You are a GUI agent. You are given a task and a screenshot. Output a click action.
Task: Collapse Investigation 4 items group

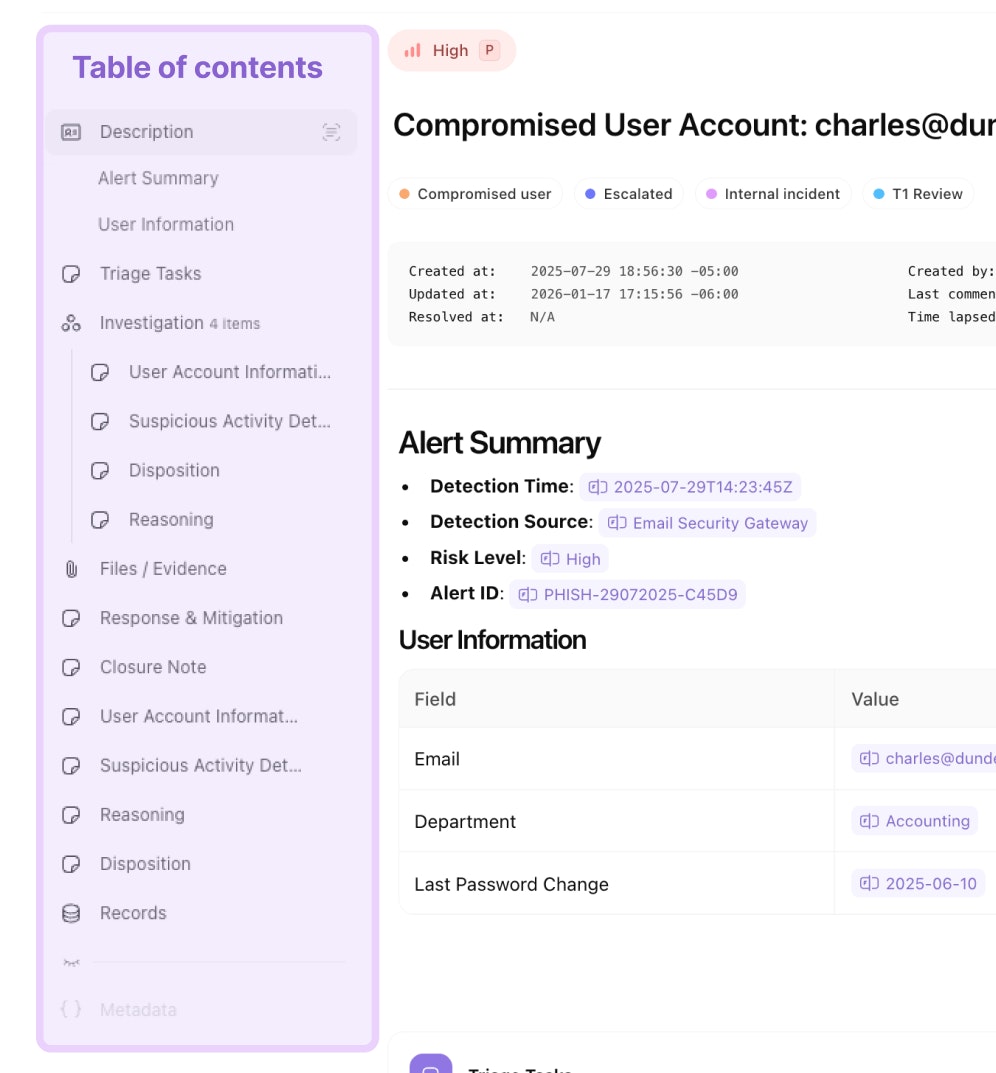[180, 323]
